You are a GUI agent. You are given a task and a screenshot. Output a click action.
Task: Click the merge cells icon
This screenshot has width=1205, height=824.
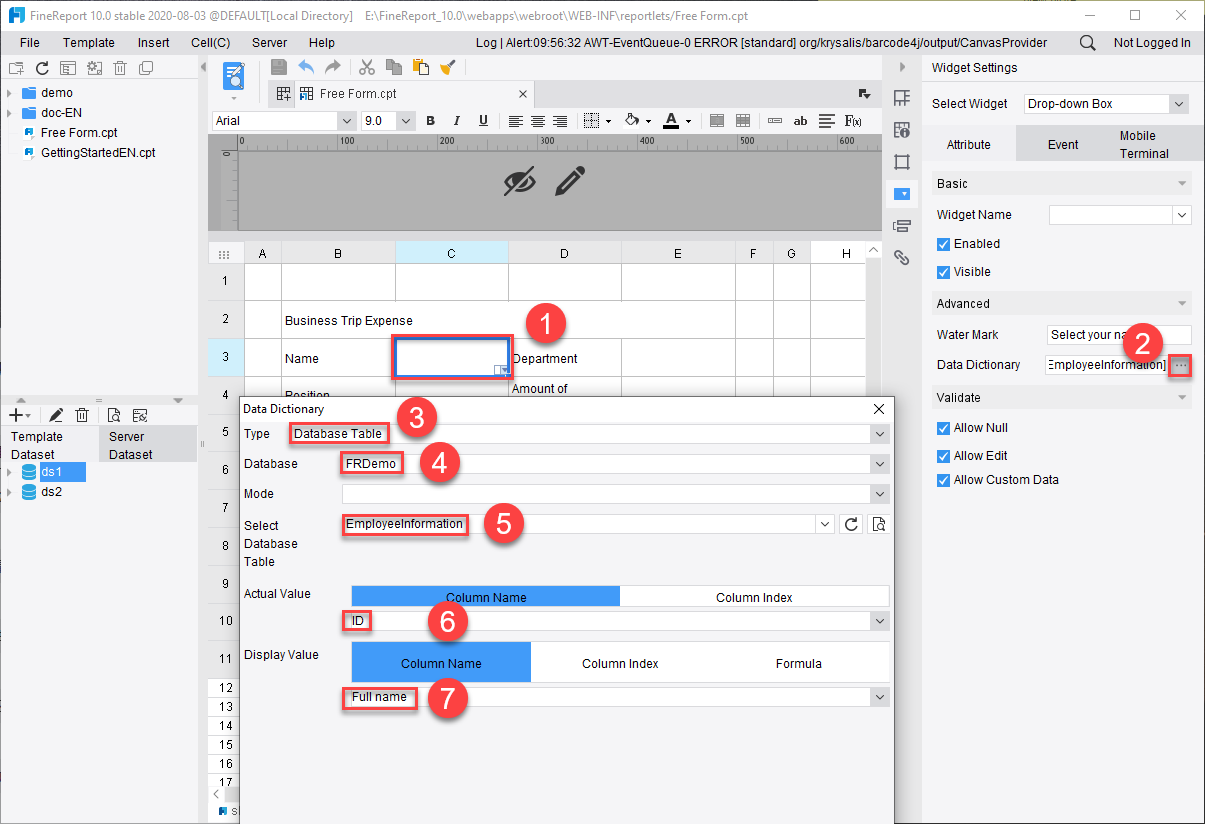(717, 121)
